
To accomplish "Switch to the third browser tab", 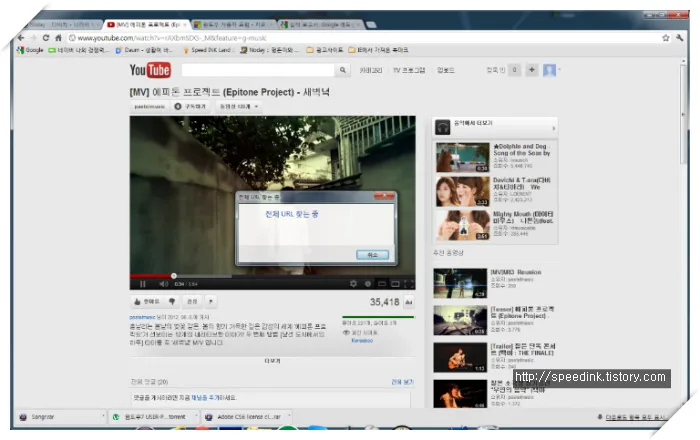I will point(234,25).
